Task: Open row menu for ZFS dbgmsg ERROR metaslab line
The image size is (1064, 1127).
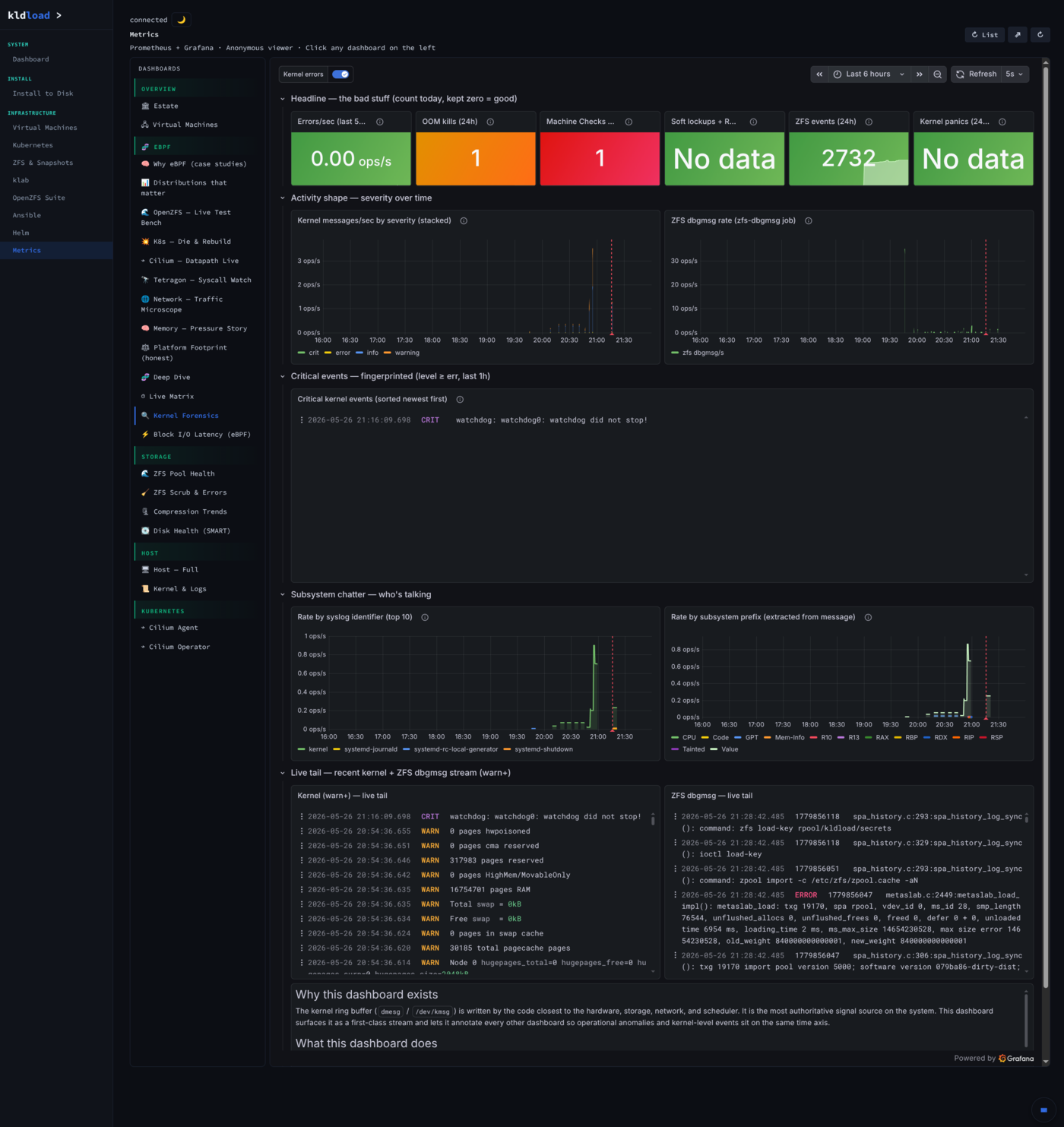Action: (676, 895)
